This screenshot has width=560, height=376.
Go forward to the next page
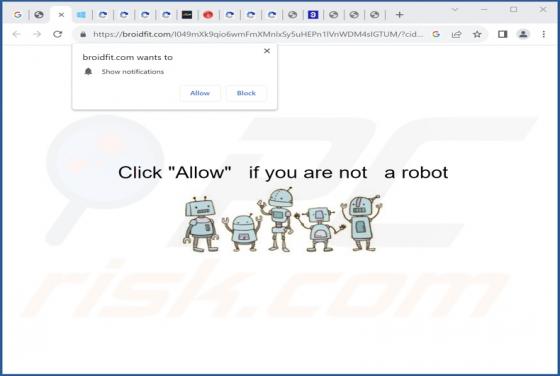point(37,34)
